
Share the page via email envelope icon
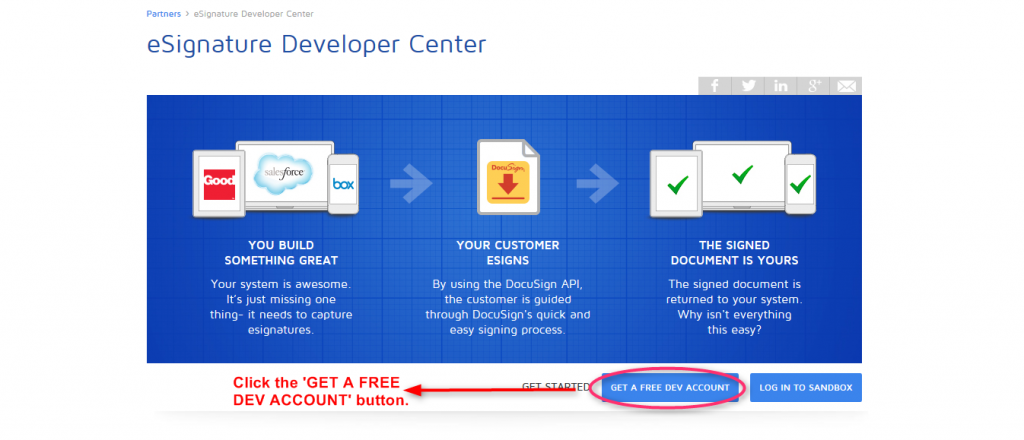click(x=846, y=86)
